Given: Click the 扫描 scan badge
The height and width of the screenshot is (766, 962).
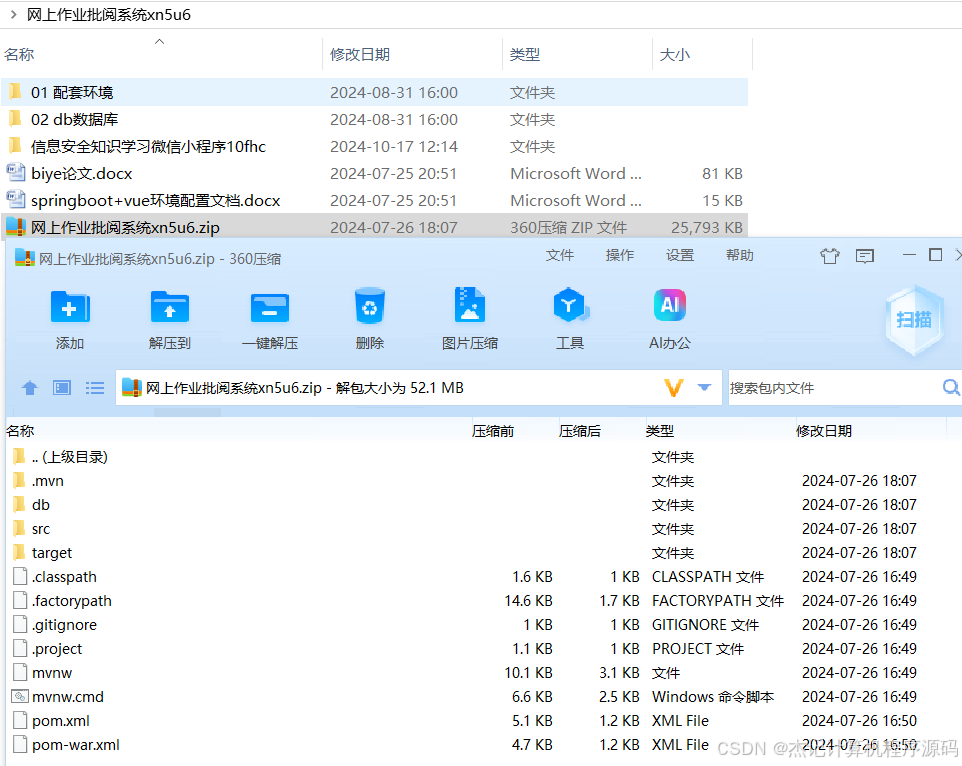Looking at the screenshot, I should pos(912,322).
